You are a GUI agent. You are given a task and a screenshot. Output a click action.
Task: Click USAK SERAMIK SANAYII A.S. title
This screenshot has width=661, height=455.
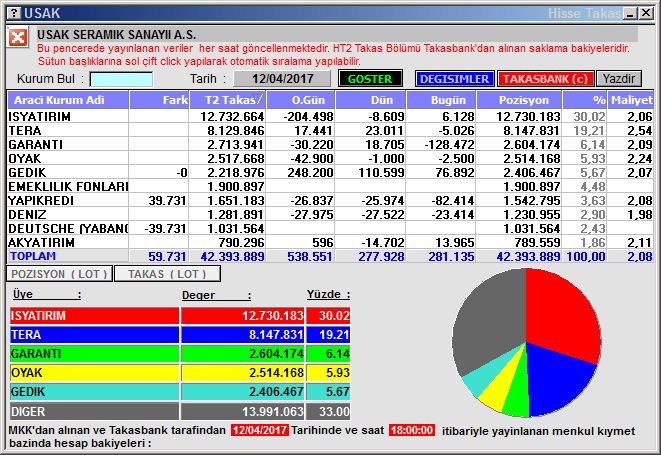tap(116, 34)
